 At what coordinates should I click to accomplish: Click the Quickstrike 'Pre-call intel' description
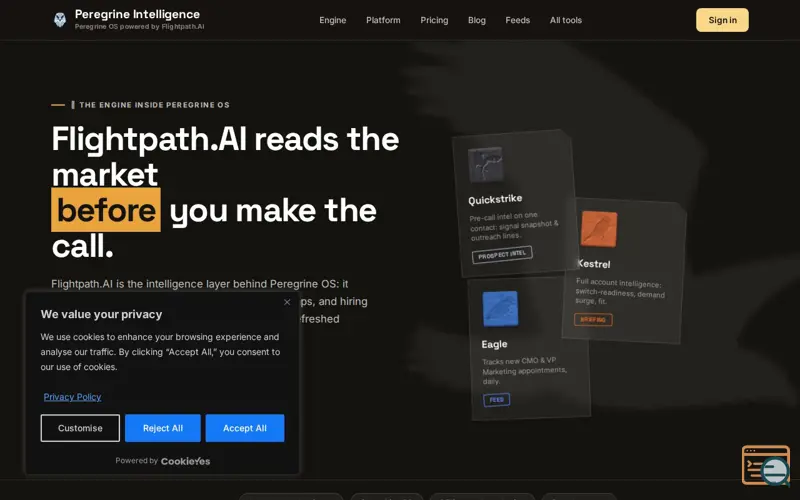tap(514, 226)
